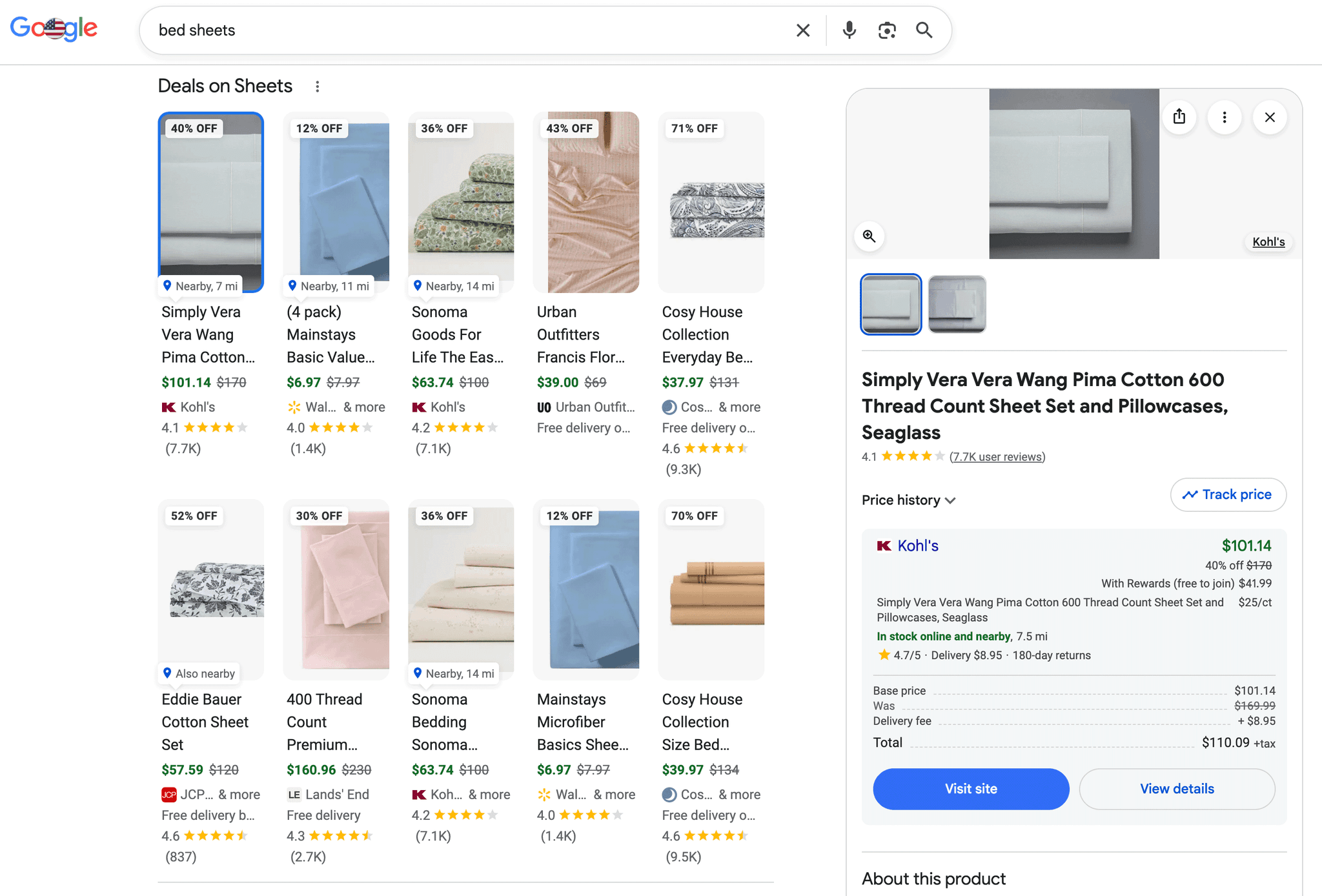
Task: Click the 71% OFF discount badge
Action: (695, 128)
